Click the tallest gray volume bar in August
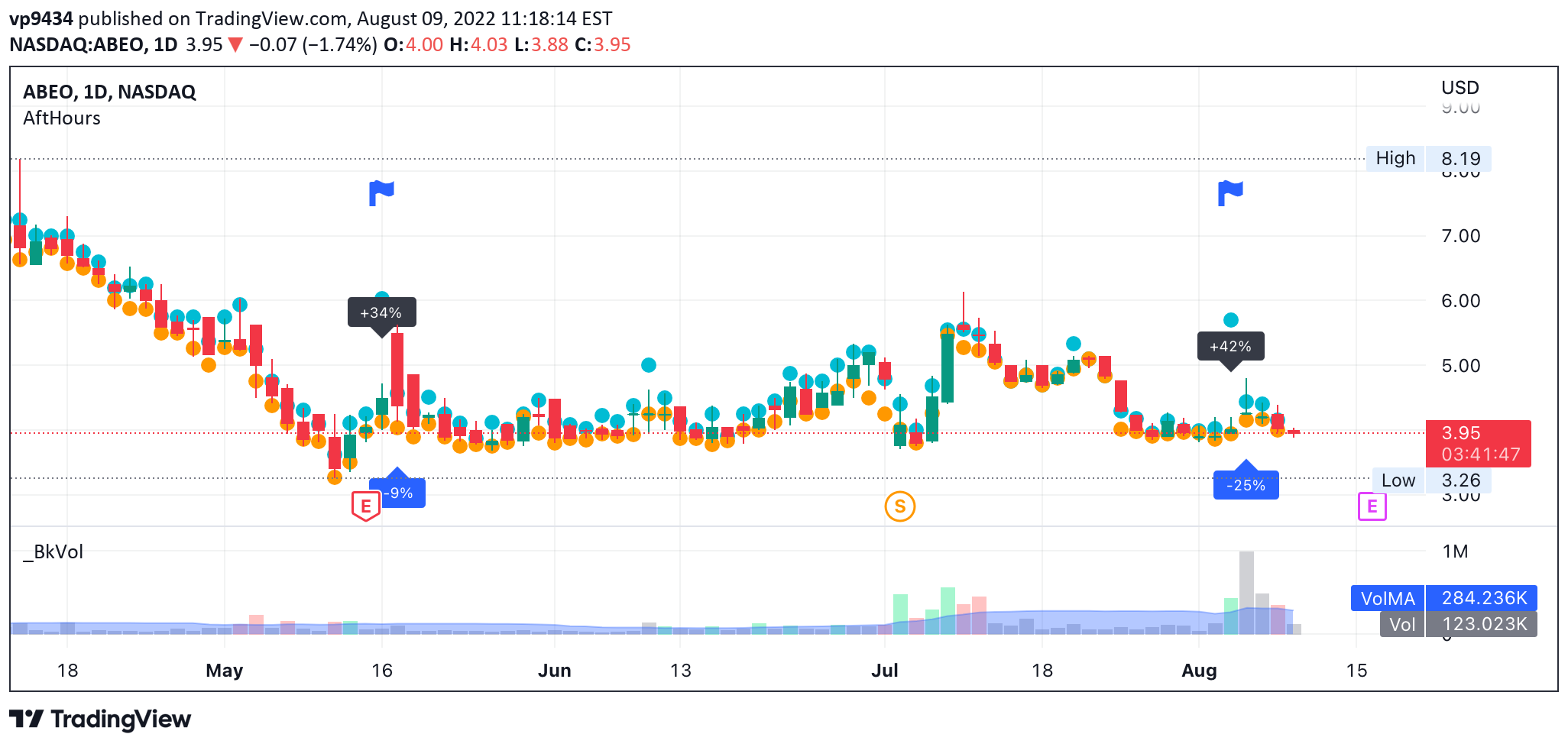1568x747 pixels. (x=1246, y=593)
